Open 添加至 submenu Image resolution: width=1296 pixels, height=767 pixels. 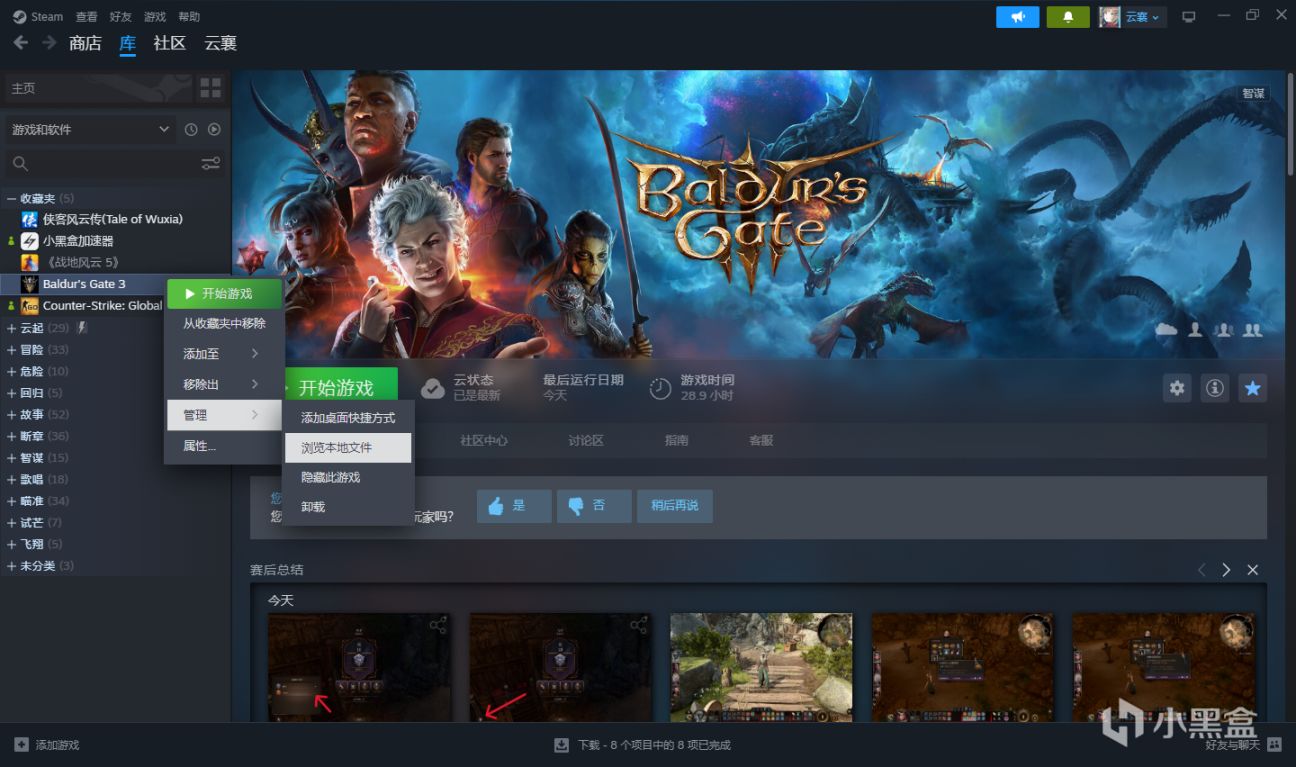click(x=225, y=354)
